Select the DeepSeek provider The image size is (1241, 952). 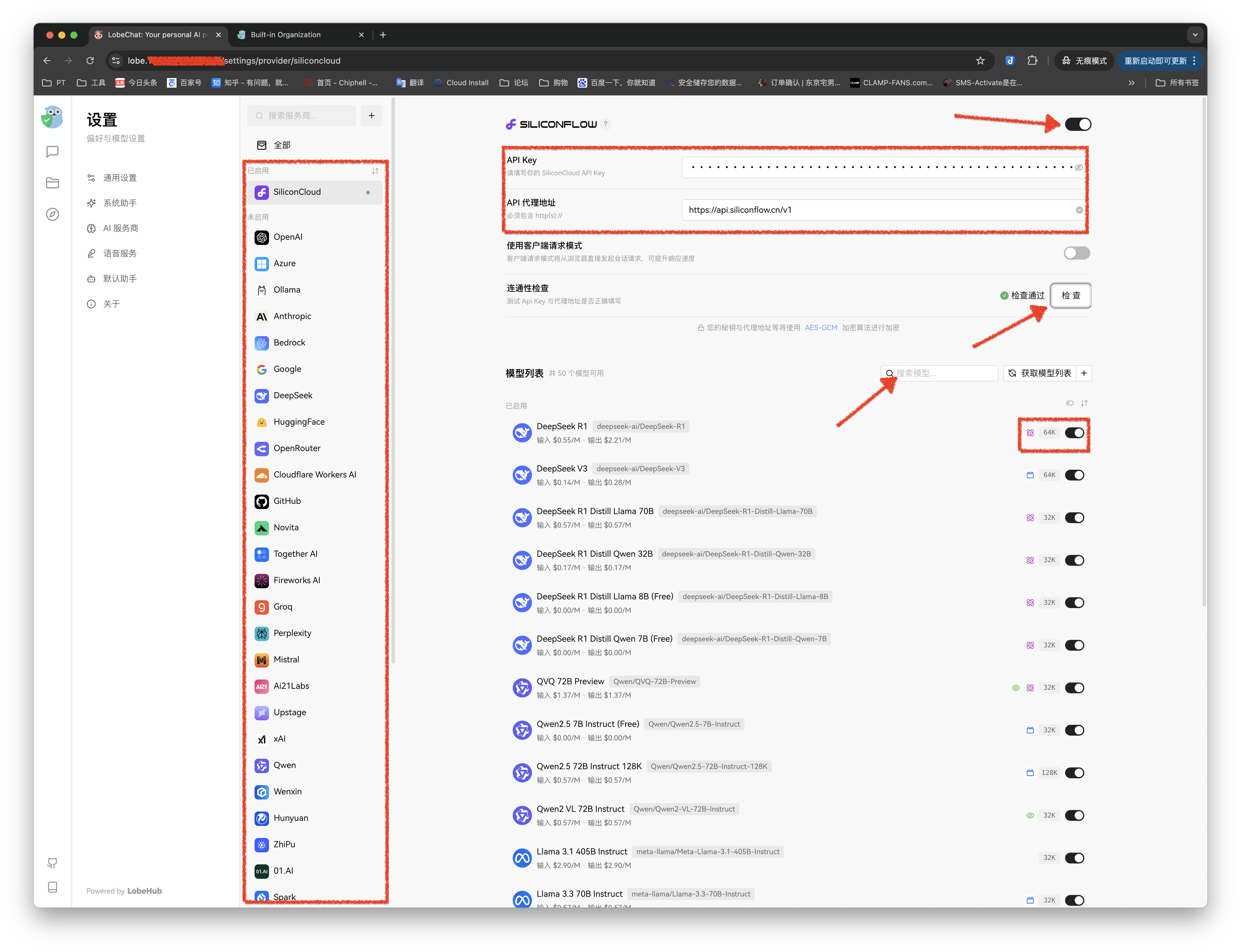click(x=315, y=396)
